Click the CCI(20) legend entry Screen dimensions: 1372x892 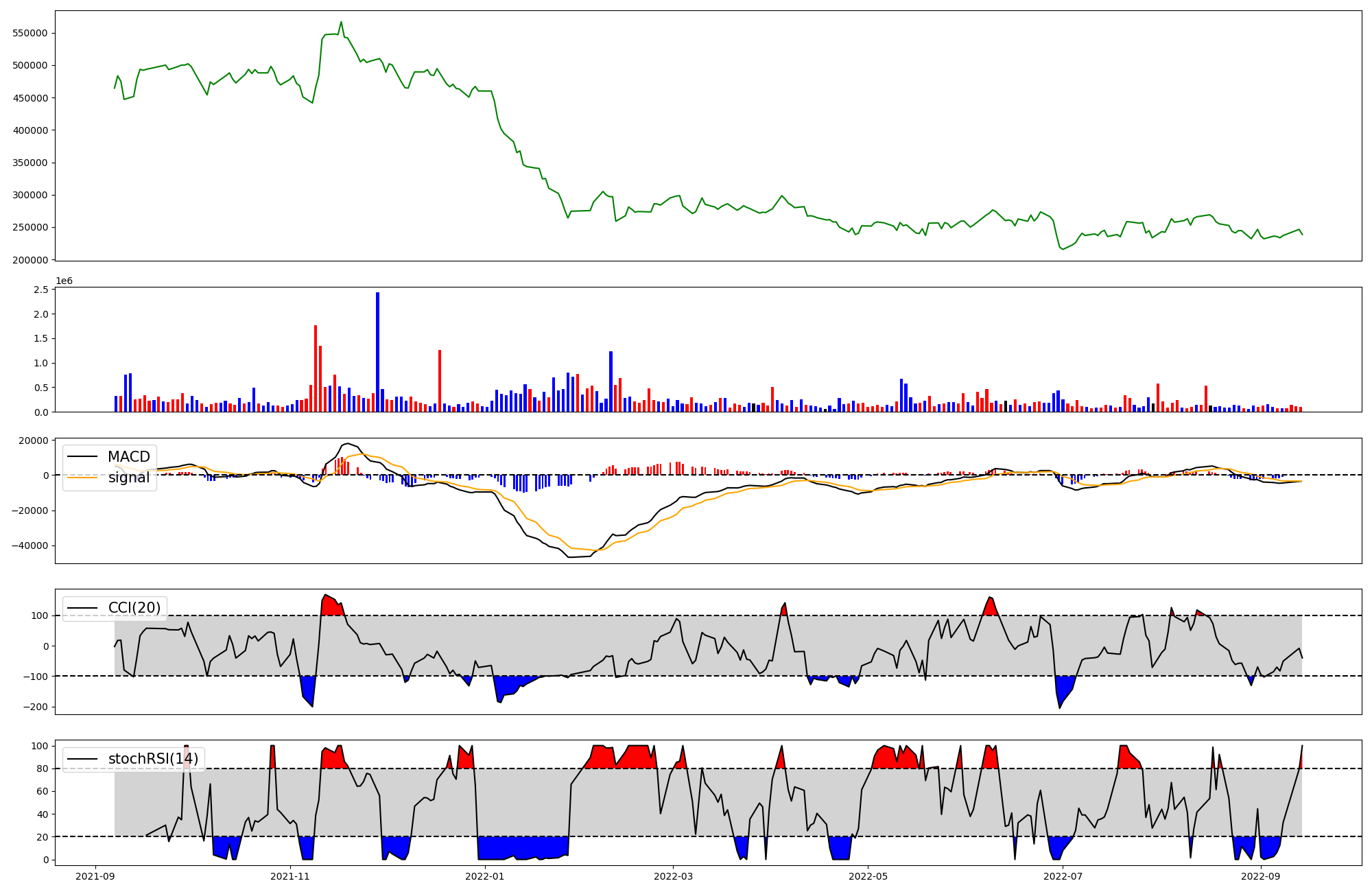click(x=134, y=608)
